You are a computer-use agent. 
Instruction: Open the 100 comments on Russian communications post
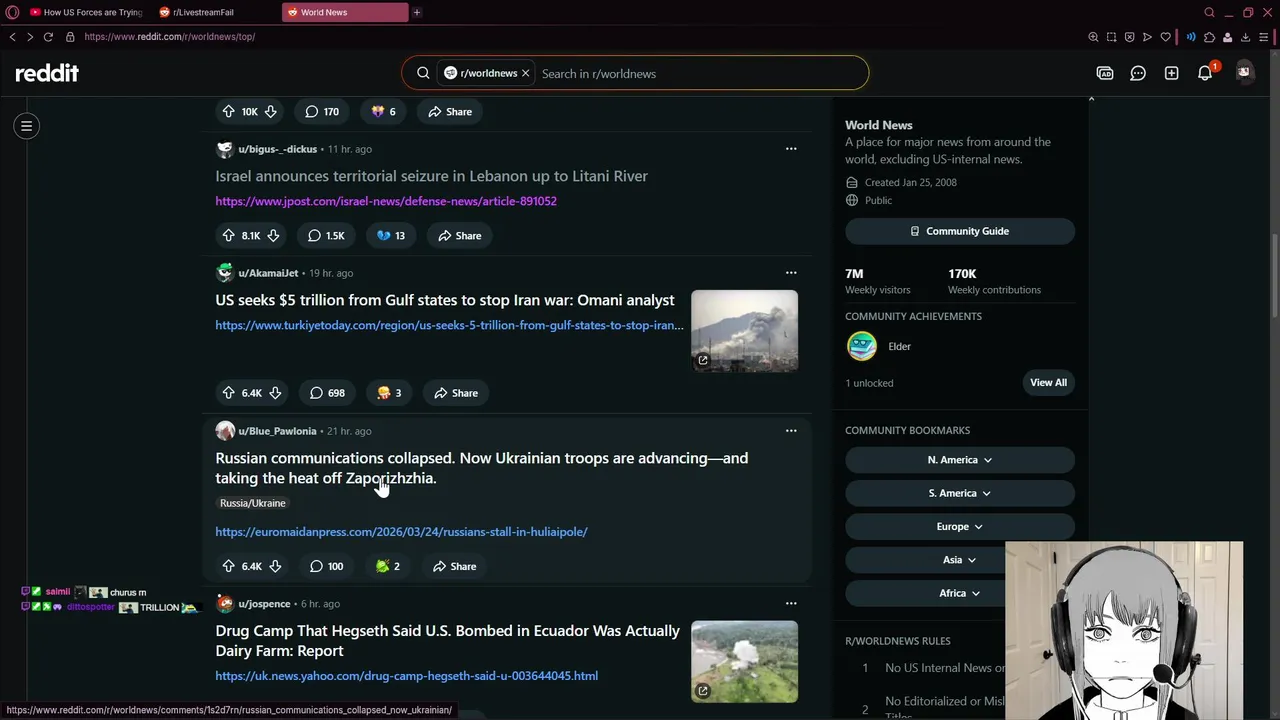click(326, 566)
